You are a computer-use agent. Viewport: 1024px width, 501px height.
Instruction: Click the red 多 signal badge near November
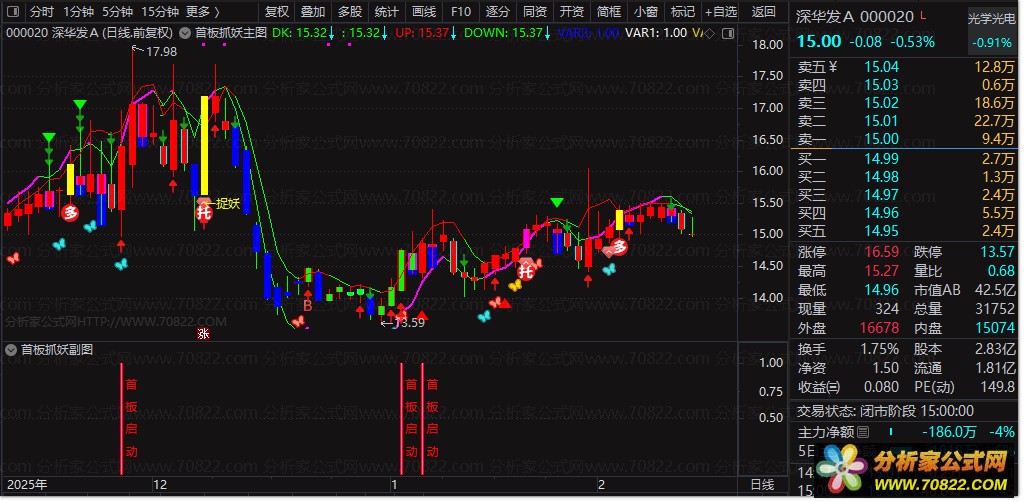(70, 212)
